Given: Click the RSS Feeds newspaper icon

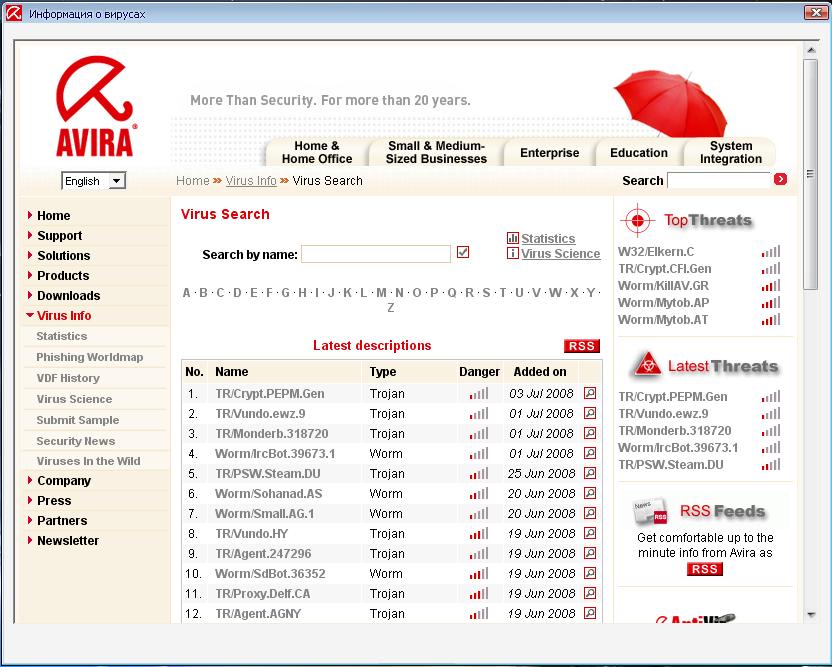Looking at the screenshot, I should (650, 512).
